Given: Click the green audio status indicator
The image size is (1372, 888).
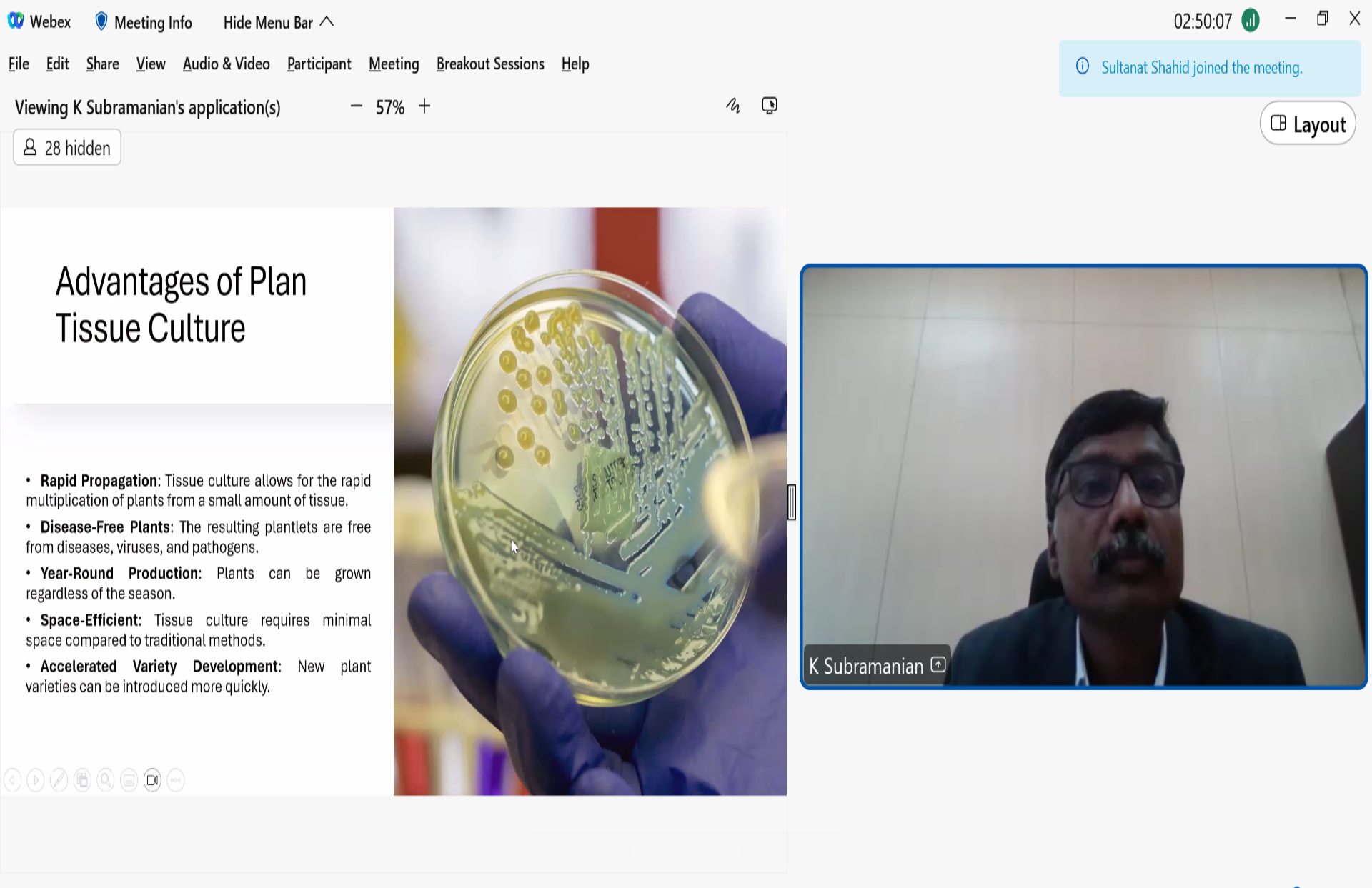Looking at the screenshot, I should click(1251, 21).
